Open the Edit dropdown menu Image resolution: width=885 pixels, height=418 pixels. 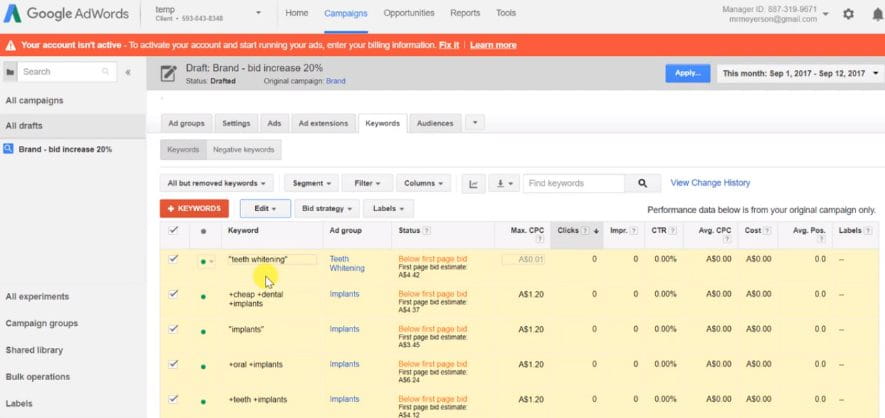[x=265, y=209]
